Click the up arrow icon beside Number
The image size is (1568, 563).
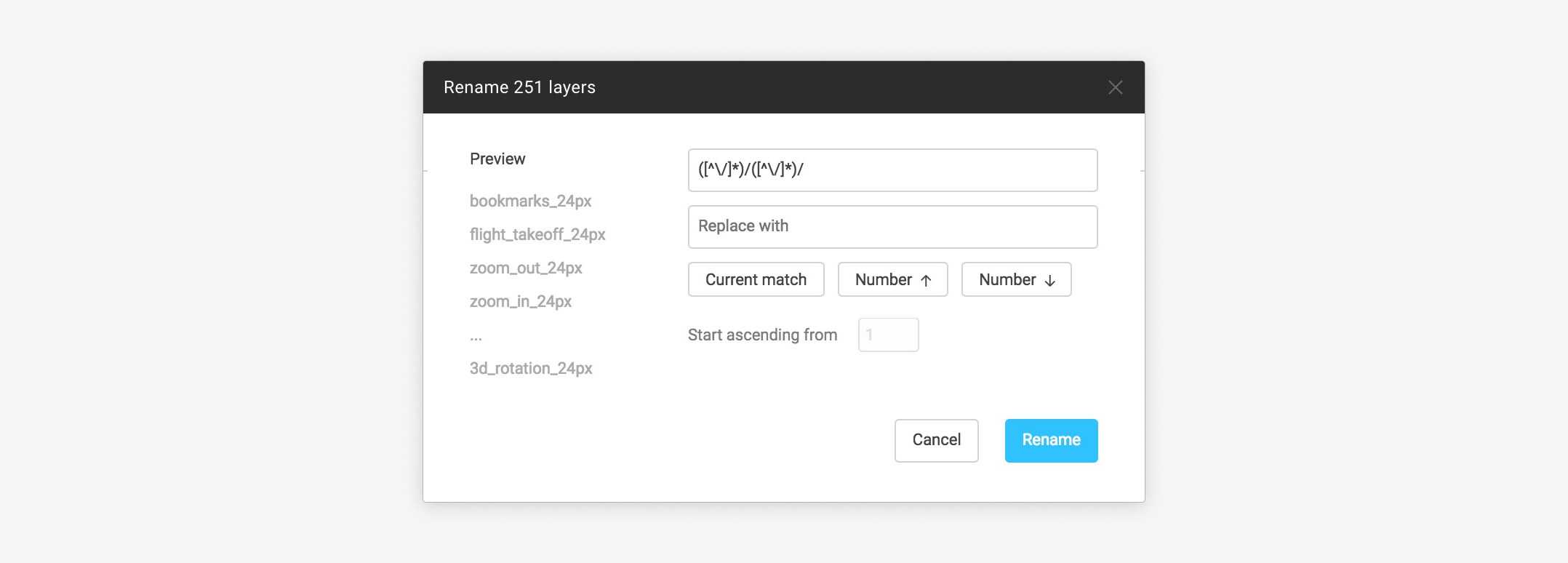point(926,281)
